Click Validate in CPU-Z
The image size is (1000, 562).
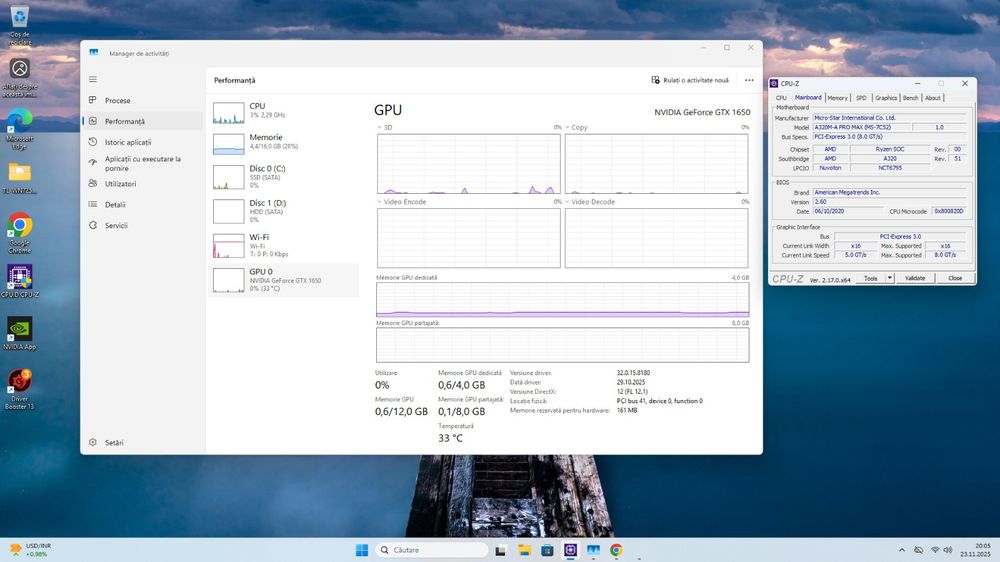click(915, 279)
